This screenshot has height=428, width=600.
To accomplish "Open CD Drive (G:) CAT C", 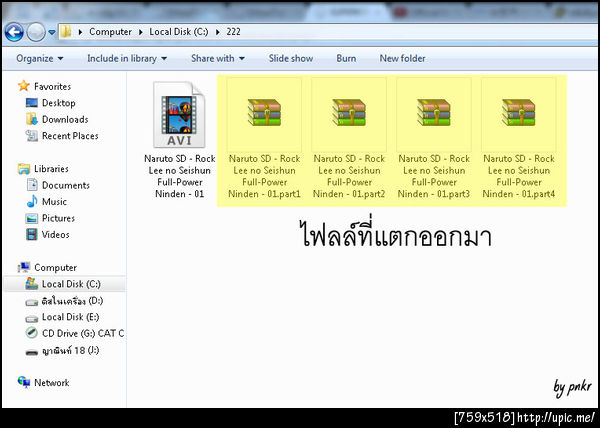I will pyautogui.click(x=83, y=333).
